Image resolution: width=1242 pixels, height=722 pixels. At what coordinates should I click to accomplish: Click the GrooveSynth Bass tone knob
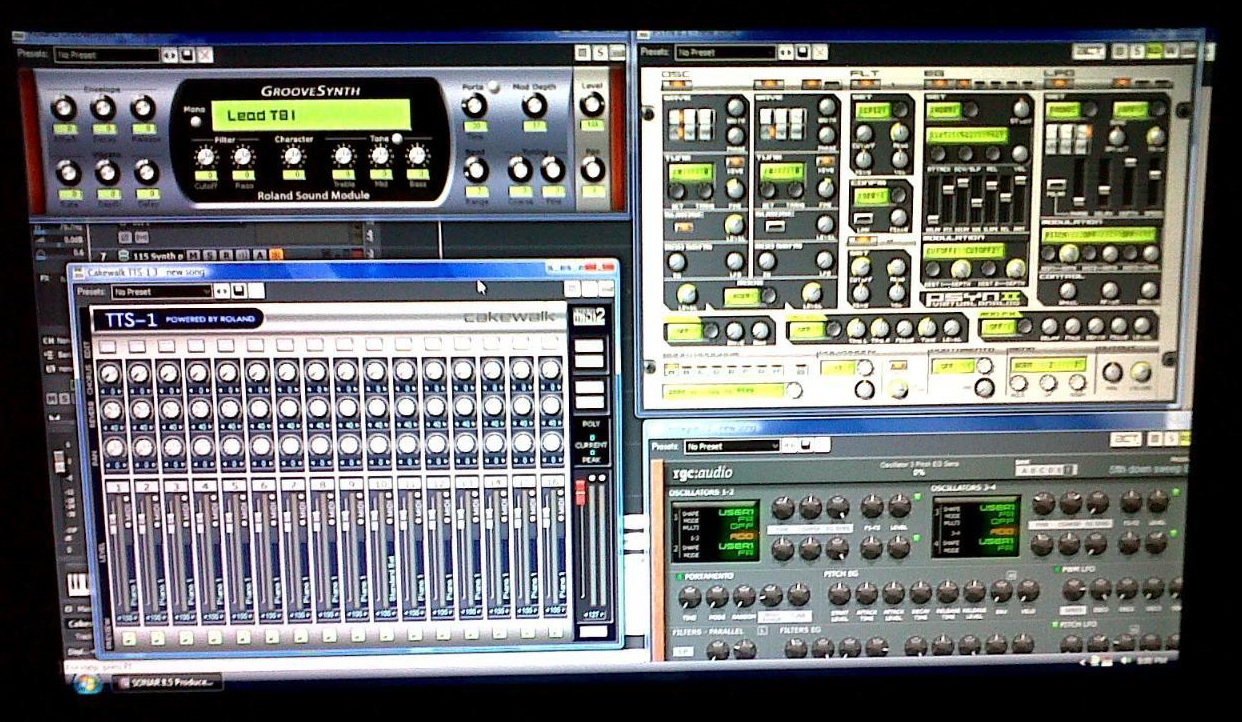pyautogui.click(x=417, y=156)
